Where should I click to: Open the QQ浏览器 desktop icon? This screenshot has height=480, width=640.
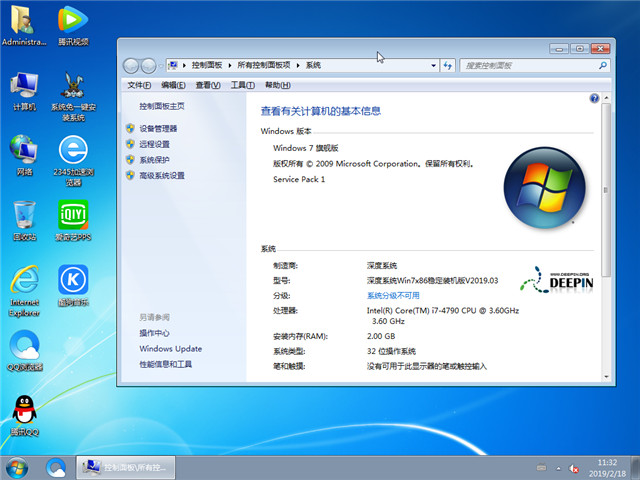tap(24, 350)
